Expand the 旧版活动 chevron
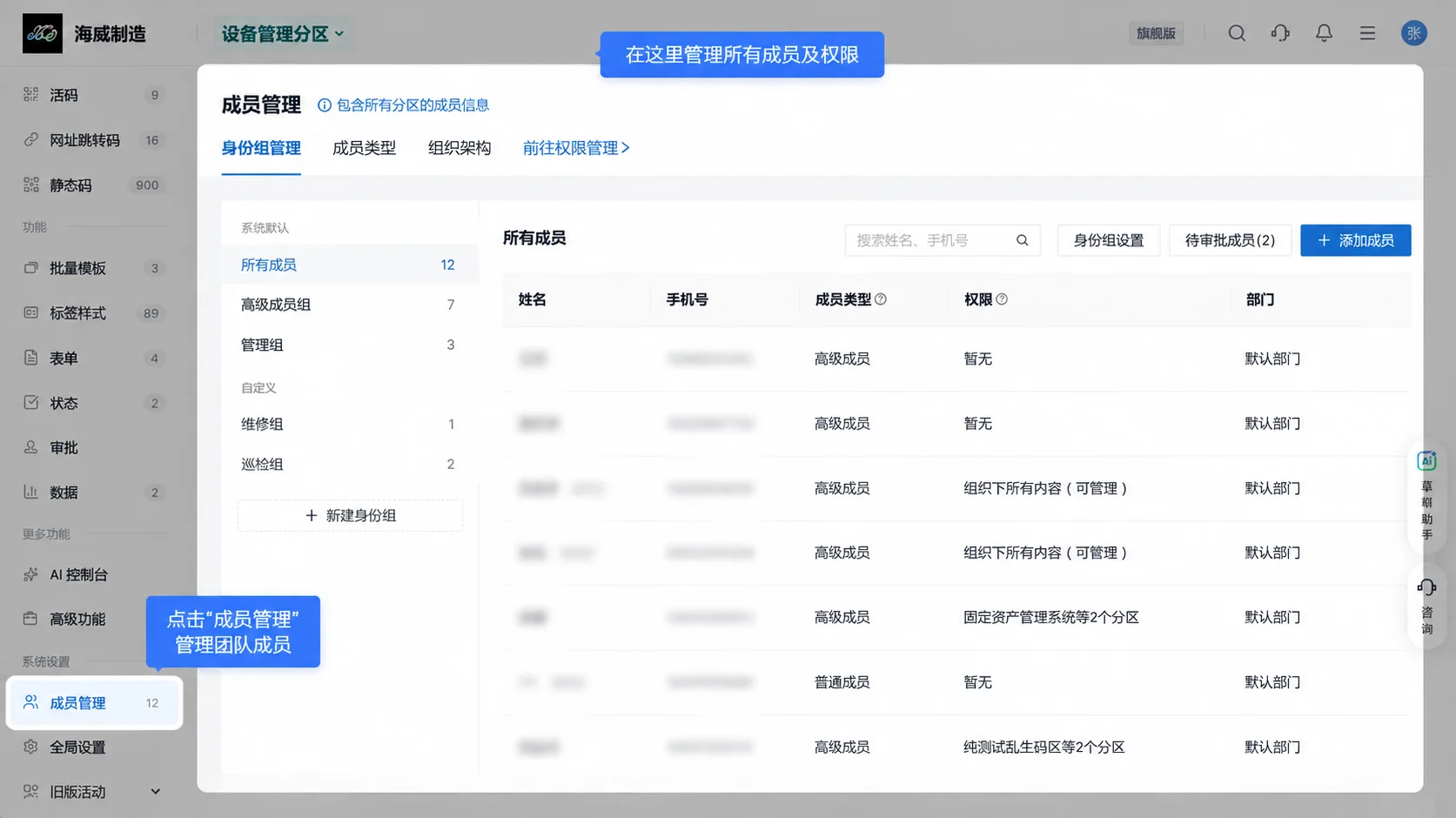 [x=155, y=791]
